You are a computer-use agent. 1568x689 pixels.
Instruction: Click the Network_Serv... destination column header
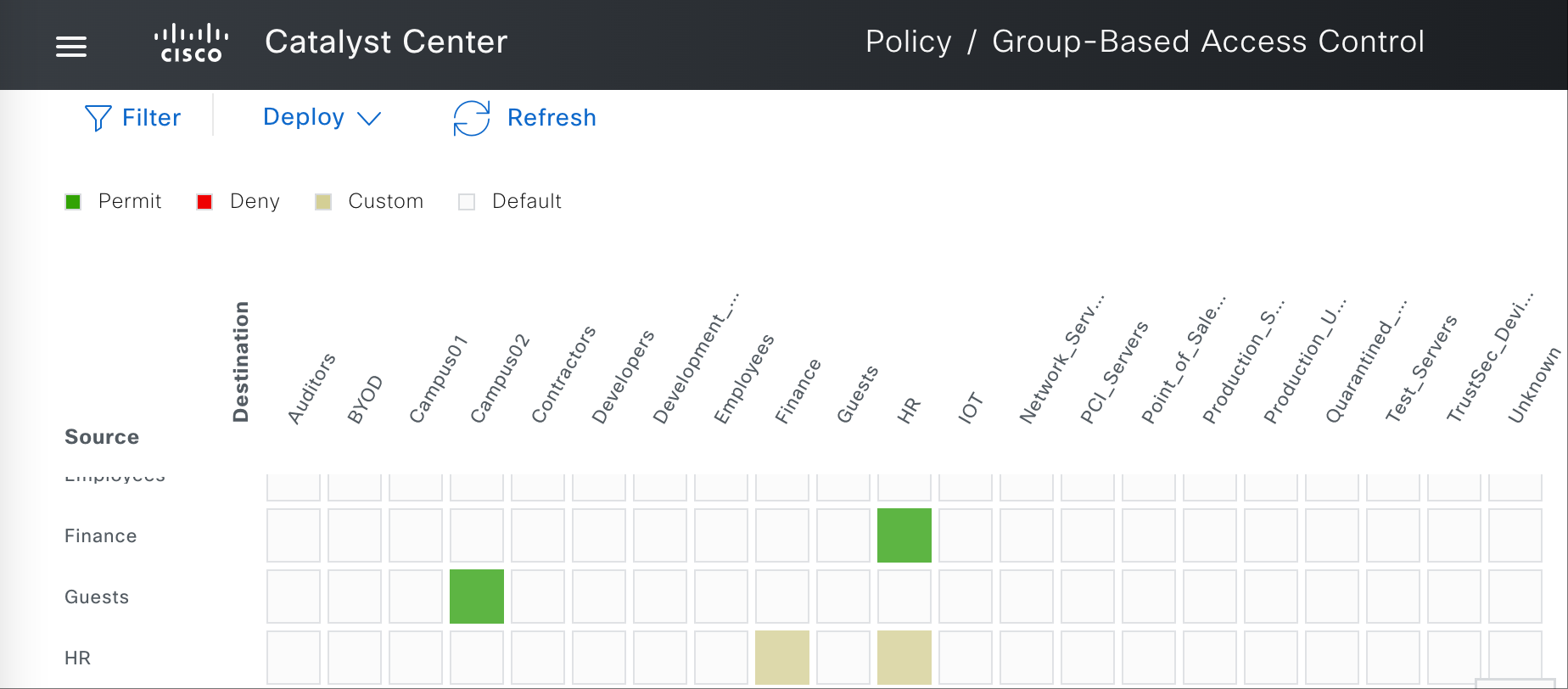pos(1062,360)
